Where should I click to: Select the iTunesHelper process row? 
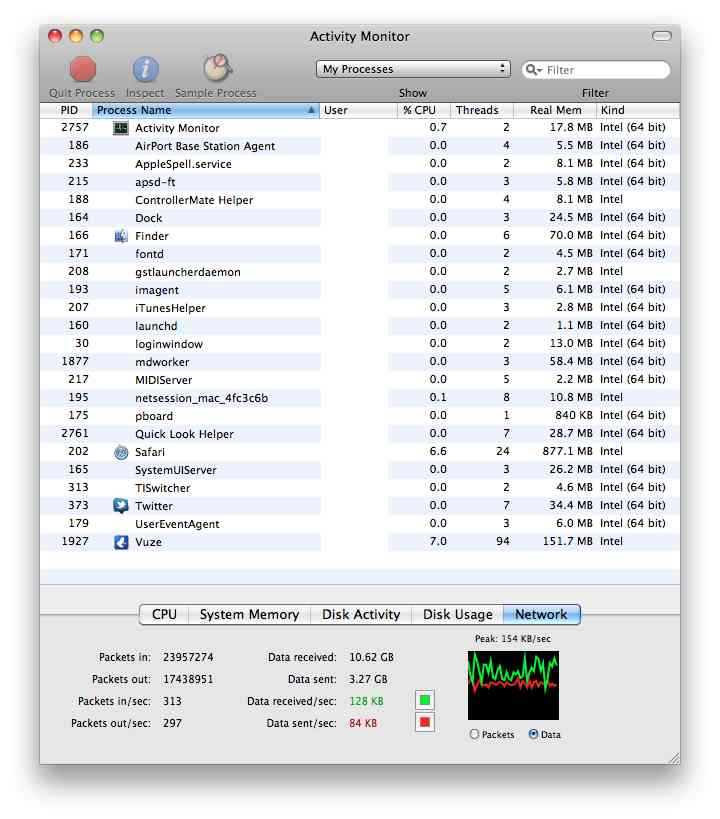click(360, 308)
